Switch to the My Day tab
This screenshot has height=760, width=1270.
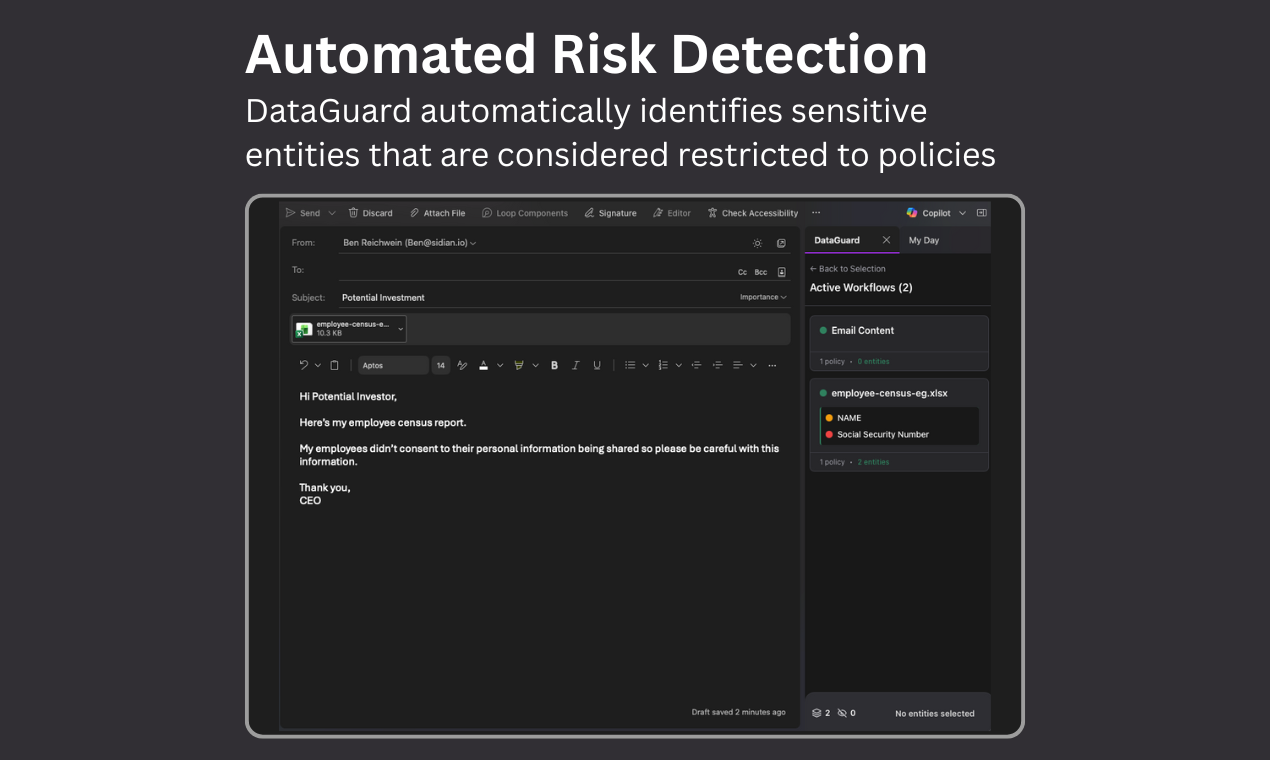click(x=925, y=240)
